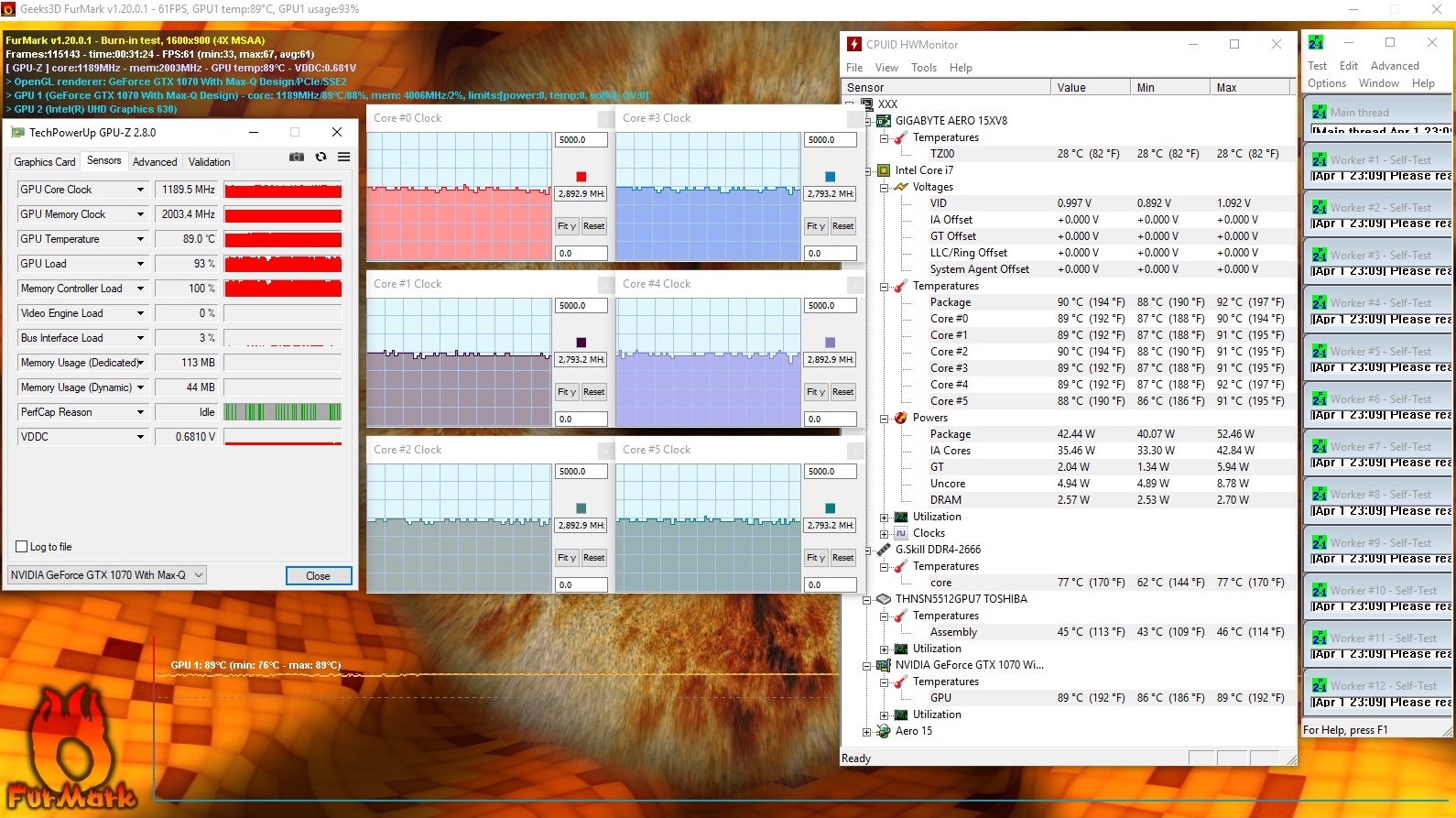Open the GPU Temperature sensor dropdown
The height and width of the screenshot is (818, 1456).
coord(140,239)
